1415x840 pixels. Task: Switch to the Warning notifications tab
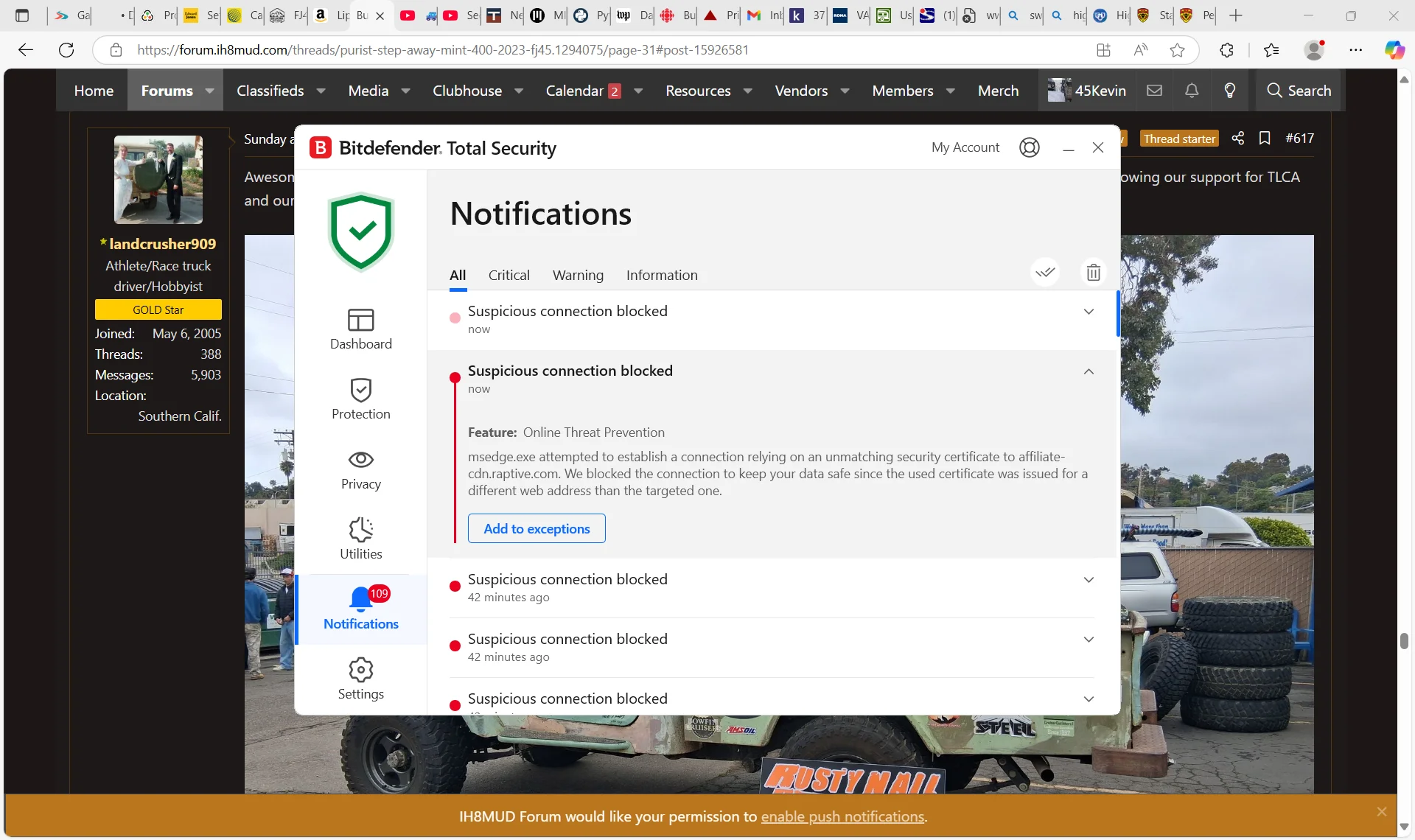coord(578,275)
